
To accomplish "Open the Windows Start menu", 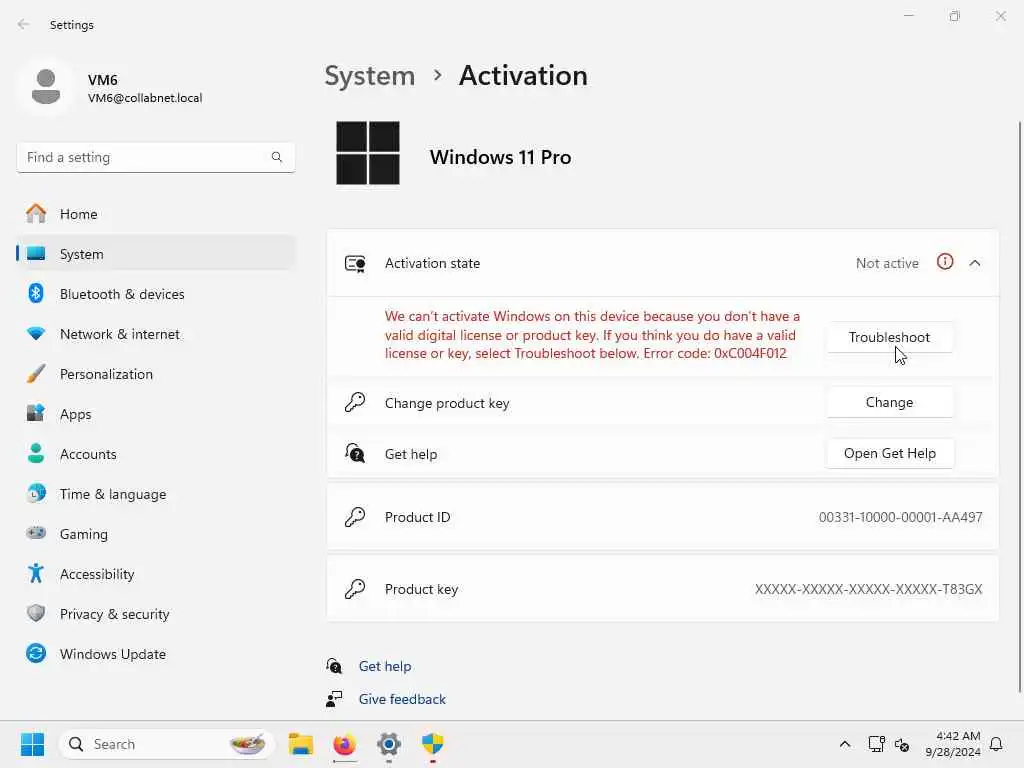I will pyautogui.click(x=32, y=744).
